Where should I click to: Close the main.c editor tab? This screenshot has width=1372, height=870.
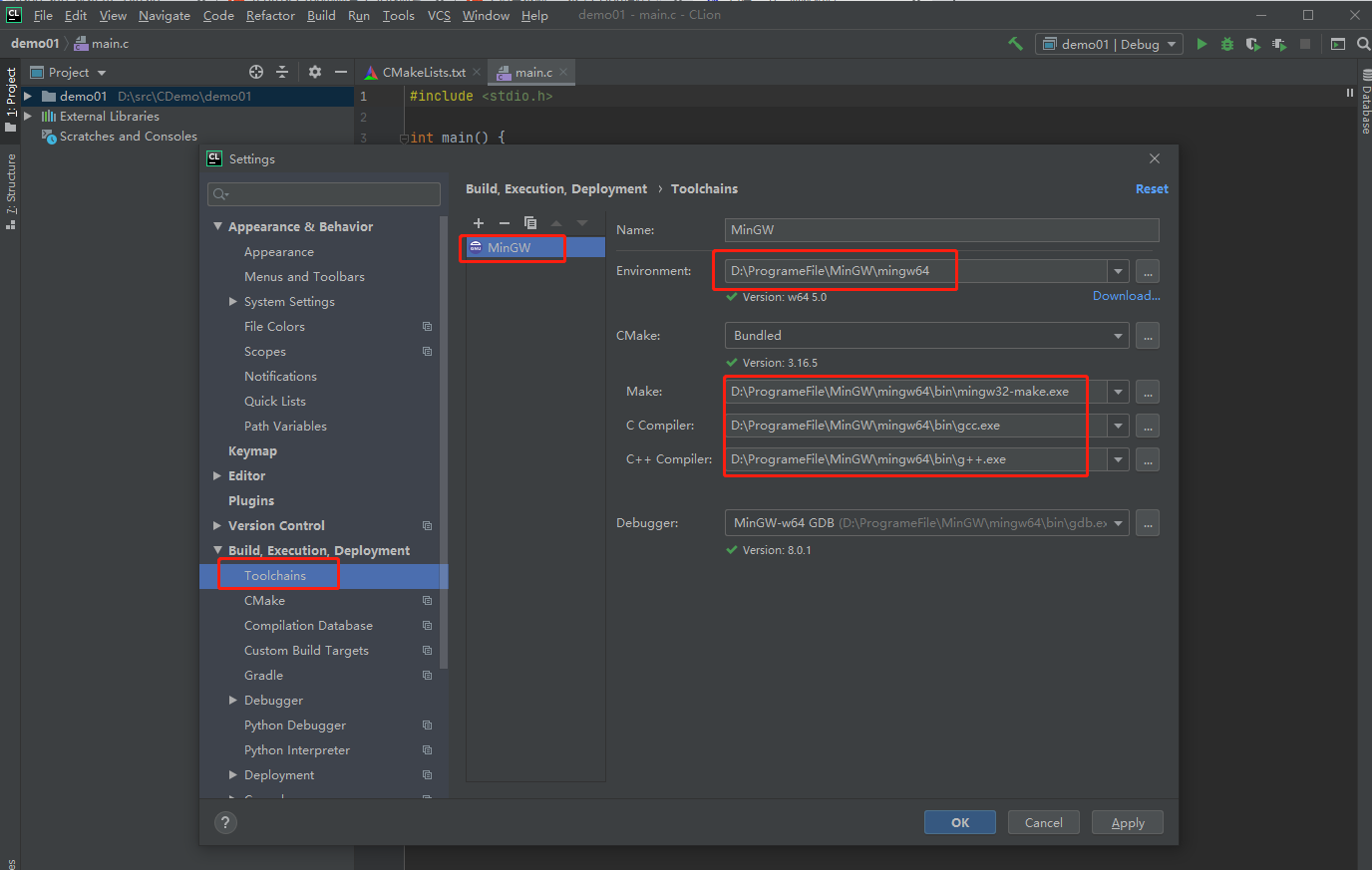click(563, 72)
